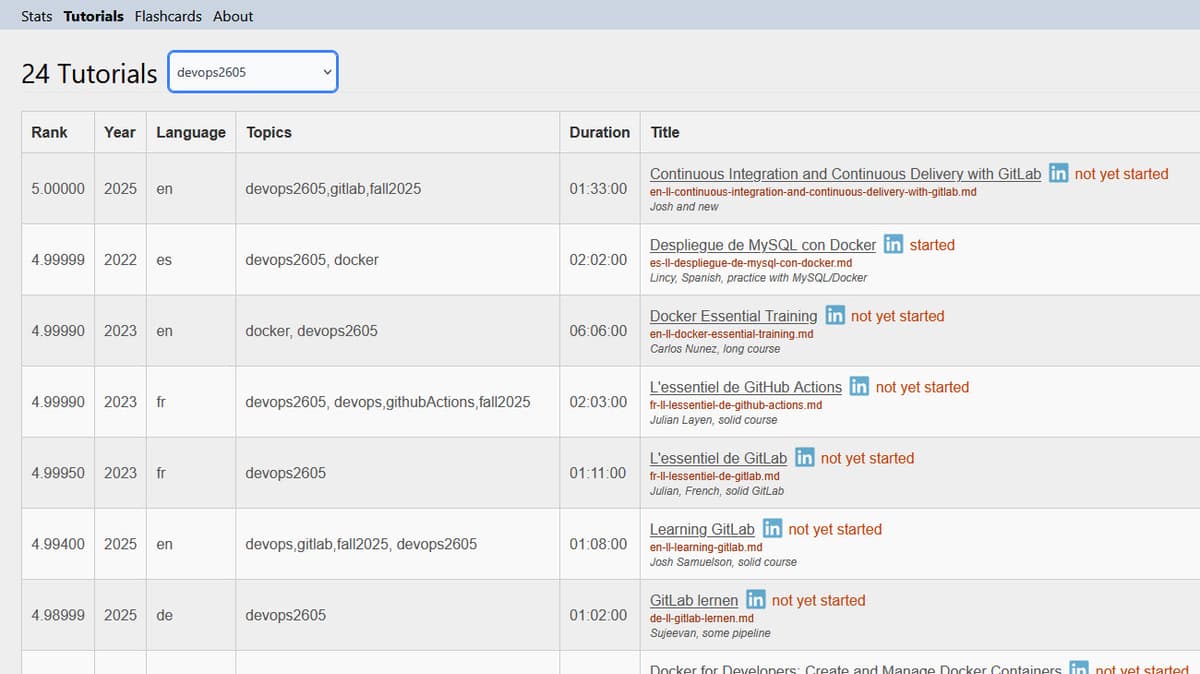Screen dimensions: 1200x674
Task: Click the LinkedIn icon for L'essentiel de GitHub Actions
Action: [x=859, y=387]
